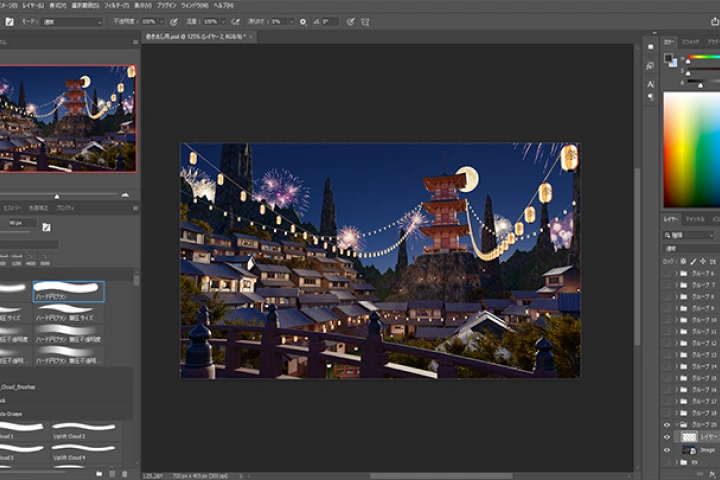Toggle pressure for opacity icon
720x480 pixels.
174,22
